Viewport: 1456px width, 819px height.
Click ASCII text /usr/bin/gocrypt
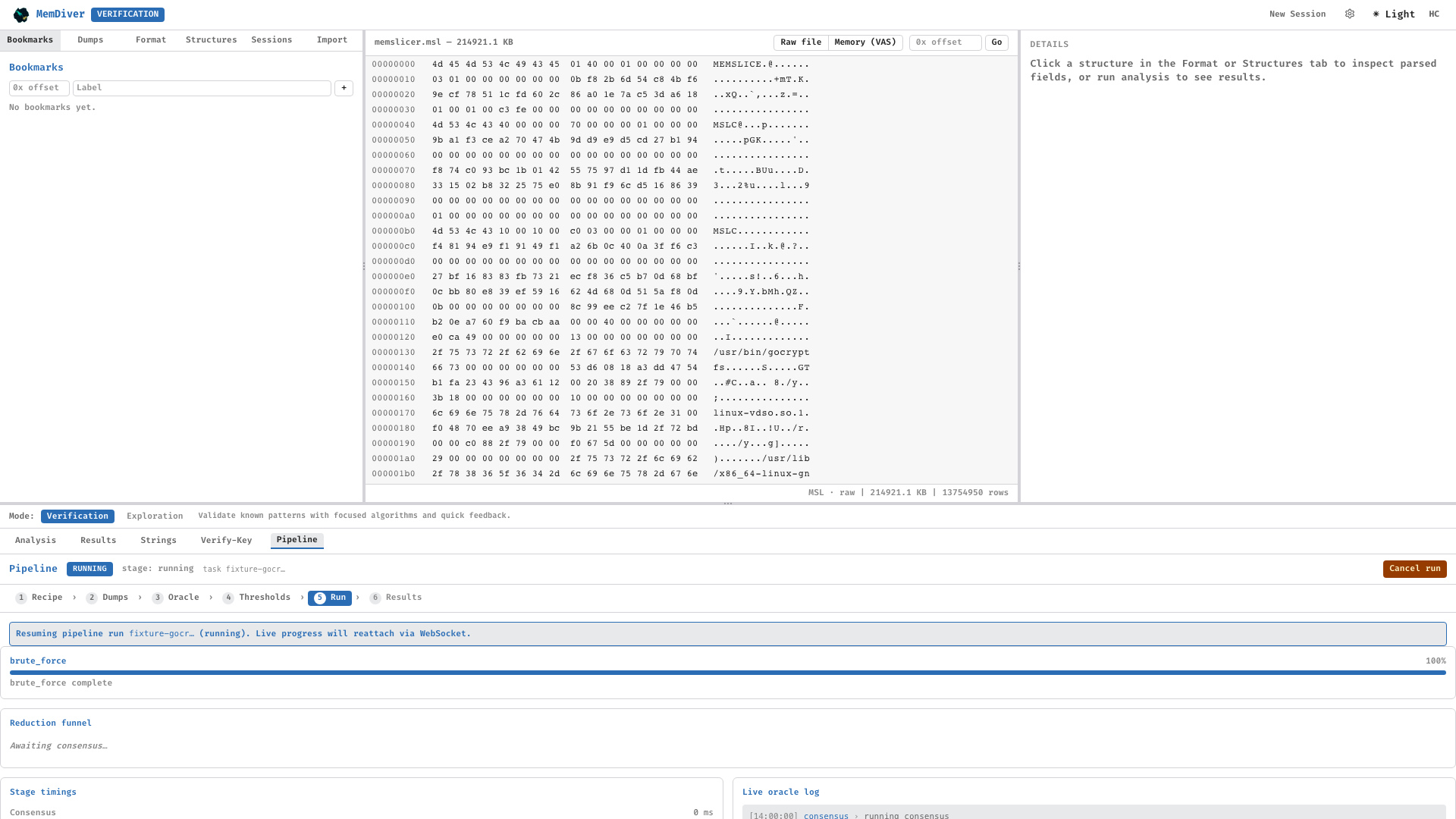(x=761, y=353)
